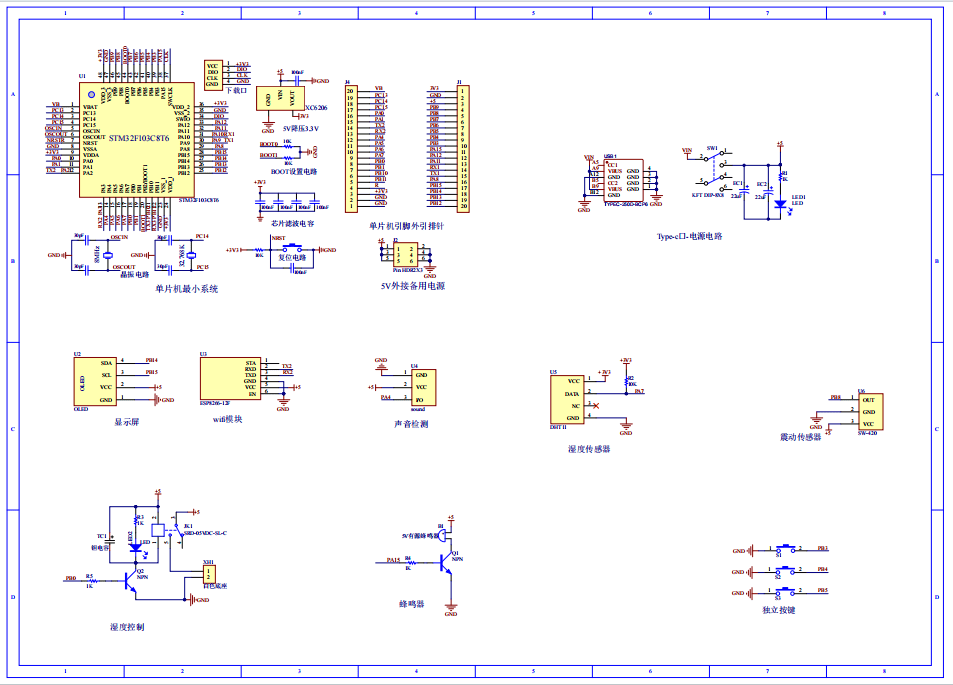Select the J4 20-pin header connector

click(x=351, y=148)
